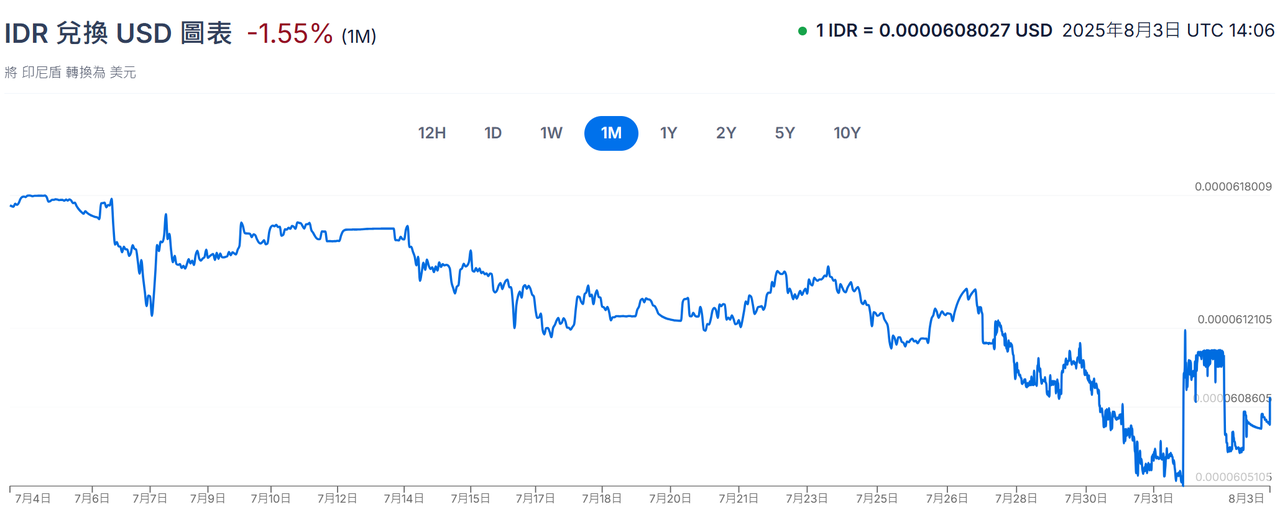Click the 7月20日 date marker
The image size is (1280, 507).
[x=671, y=497]
